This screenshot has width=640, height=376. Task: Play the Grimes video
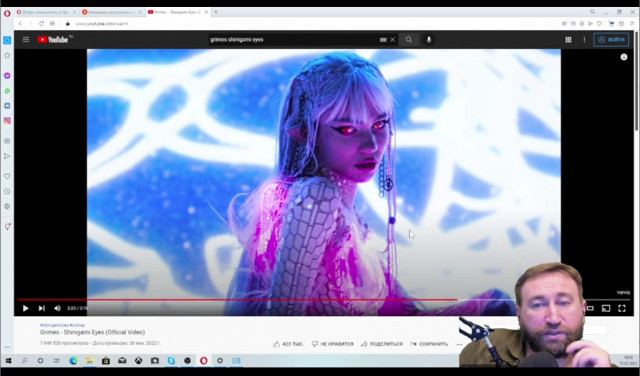point(25,308)
